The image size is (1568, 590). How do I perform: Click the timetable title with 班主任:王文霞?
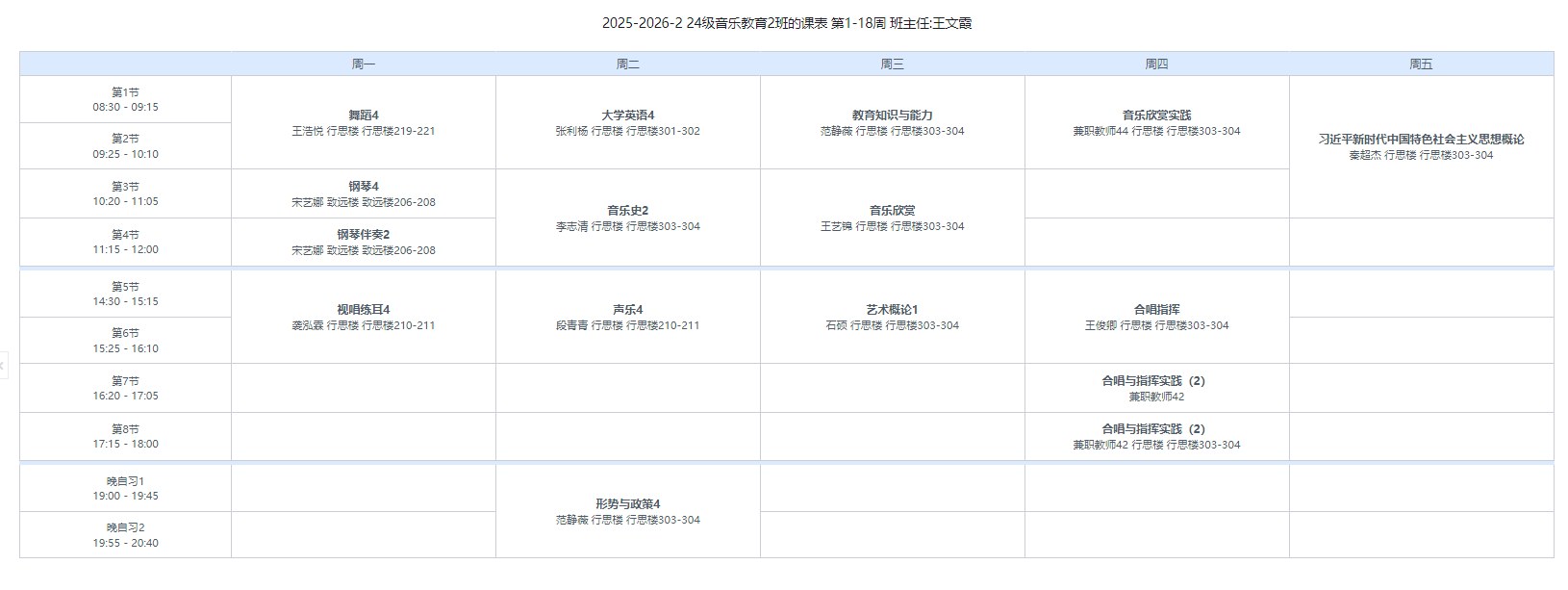pos(786,23)
